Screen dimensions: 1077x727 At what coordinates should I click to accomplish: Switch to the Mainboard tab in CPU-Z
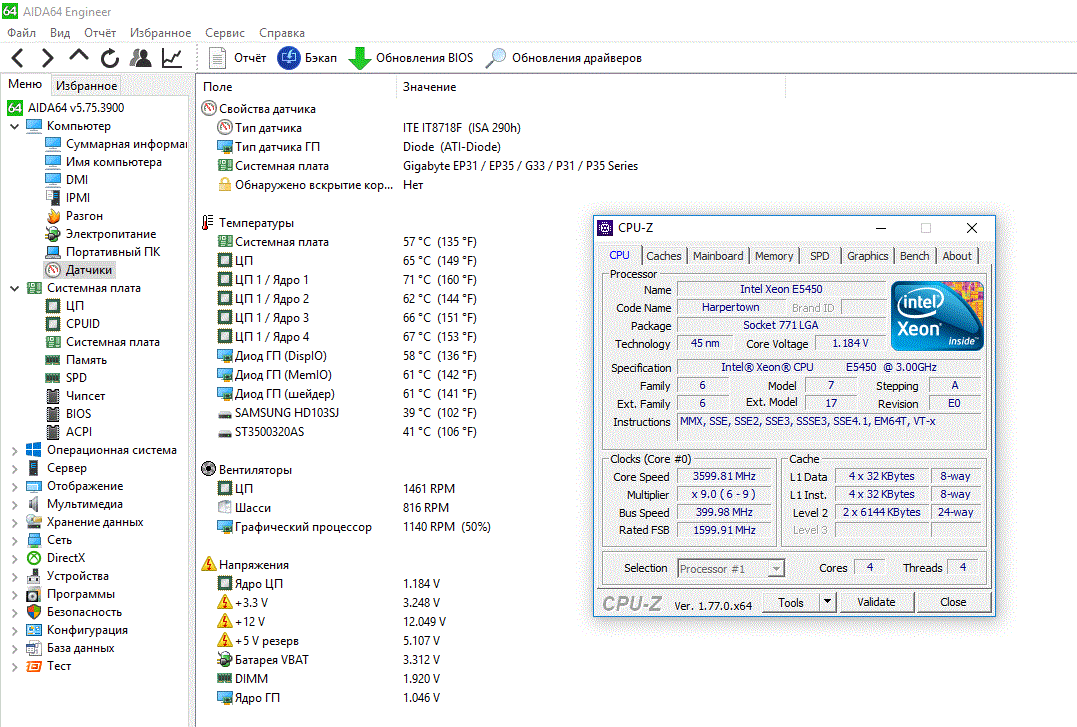point(718,256)
